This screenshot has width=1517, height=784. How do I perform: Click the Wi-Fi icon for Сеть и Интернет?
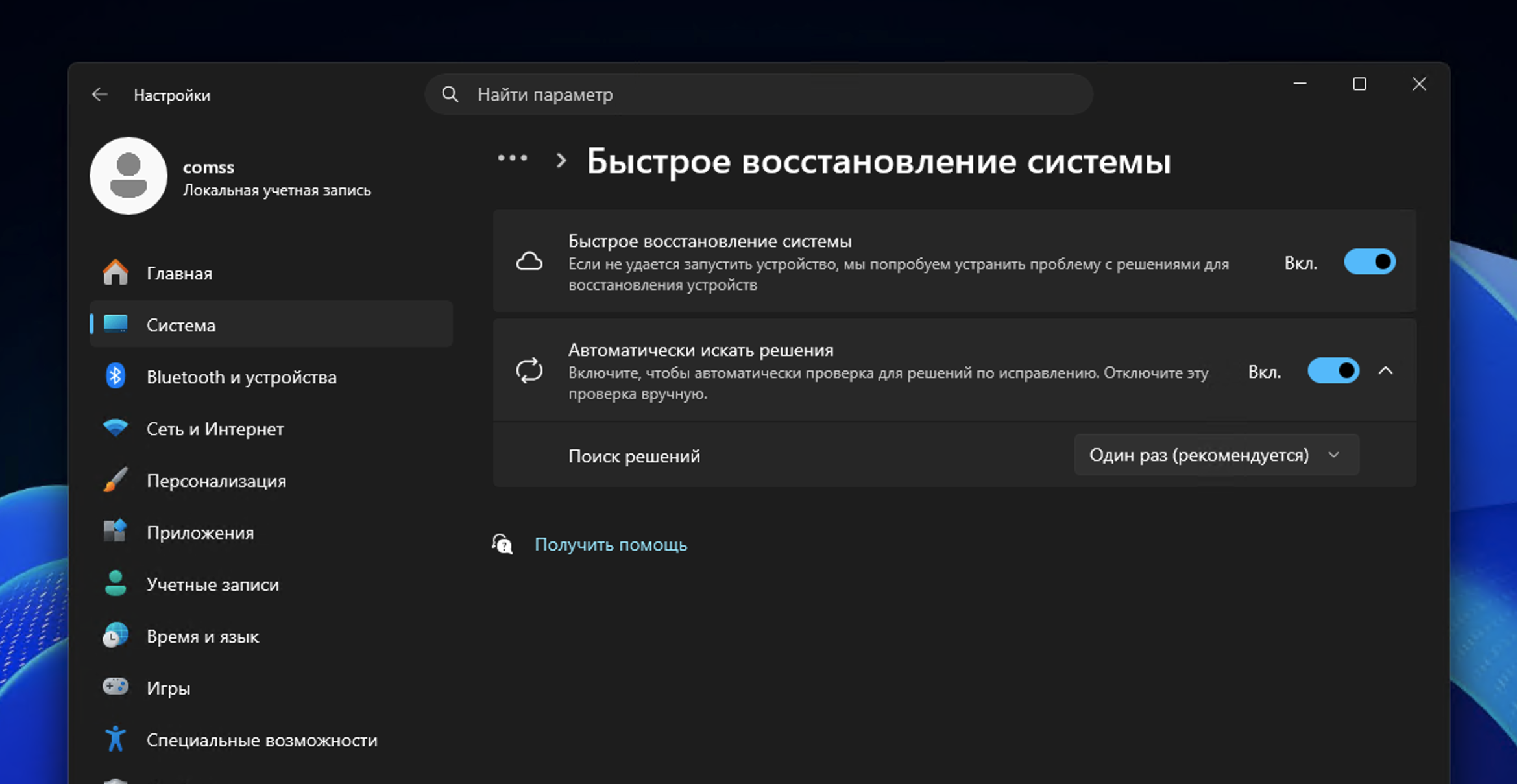[115, 428]
